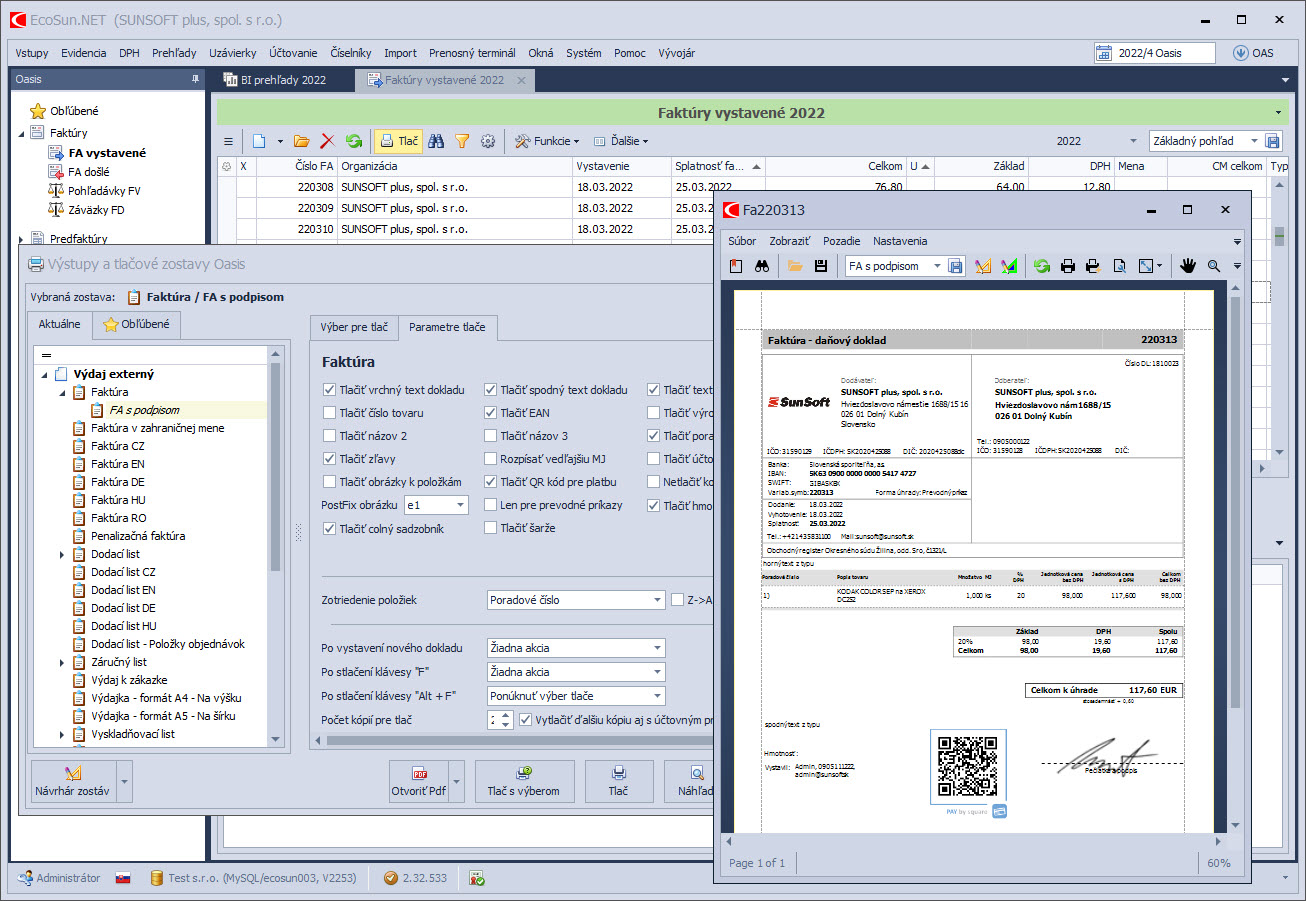Viewport: 1306px width, 901px height.
Task: Select the hand pan tool in preview
Action: (x=1188, y=266)
